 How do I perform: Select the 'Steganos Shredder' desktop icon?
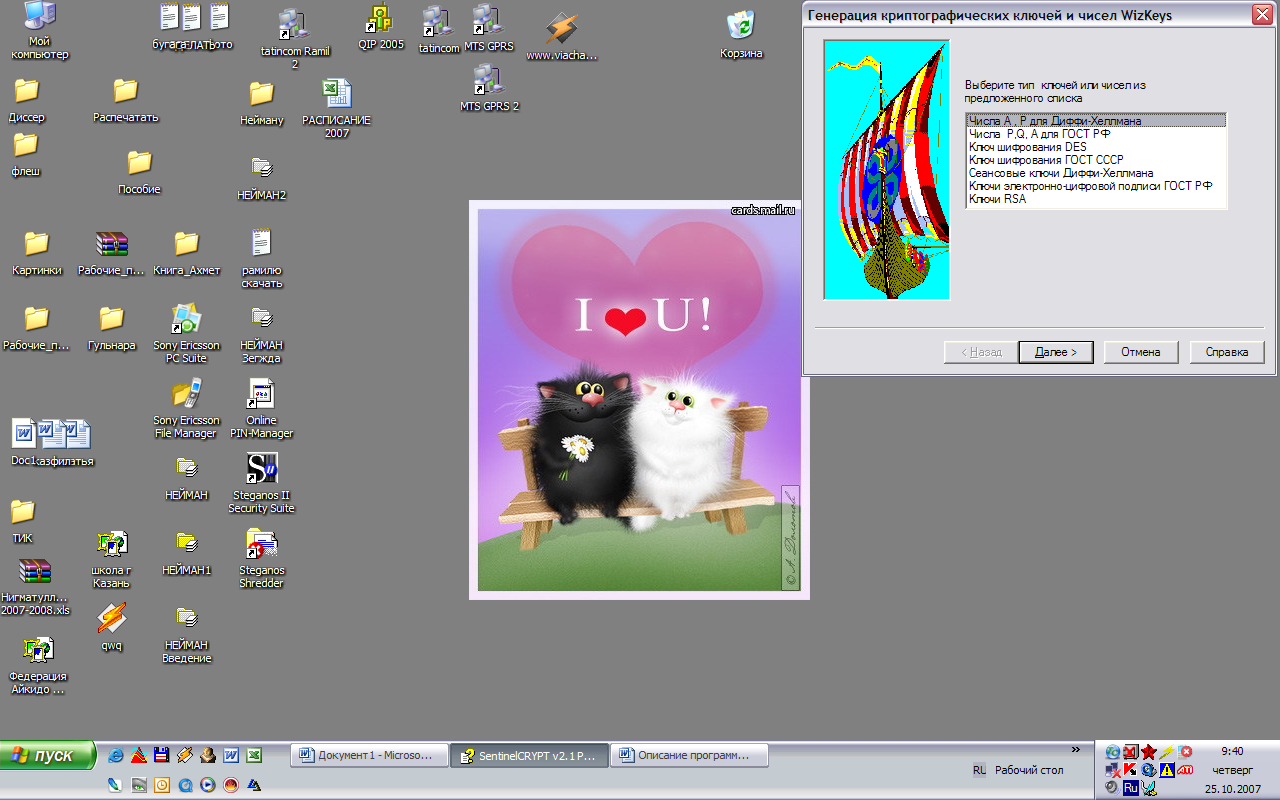coord(261,559)
